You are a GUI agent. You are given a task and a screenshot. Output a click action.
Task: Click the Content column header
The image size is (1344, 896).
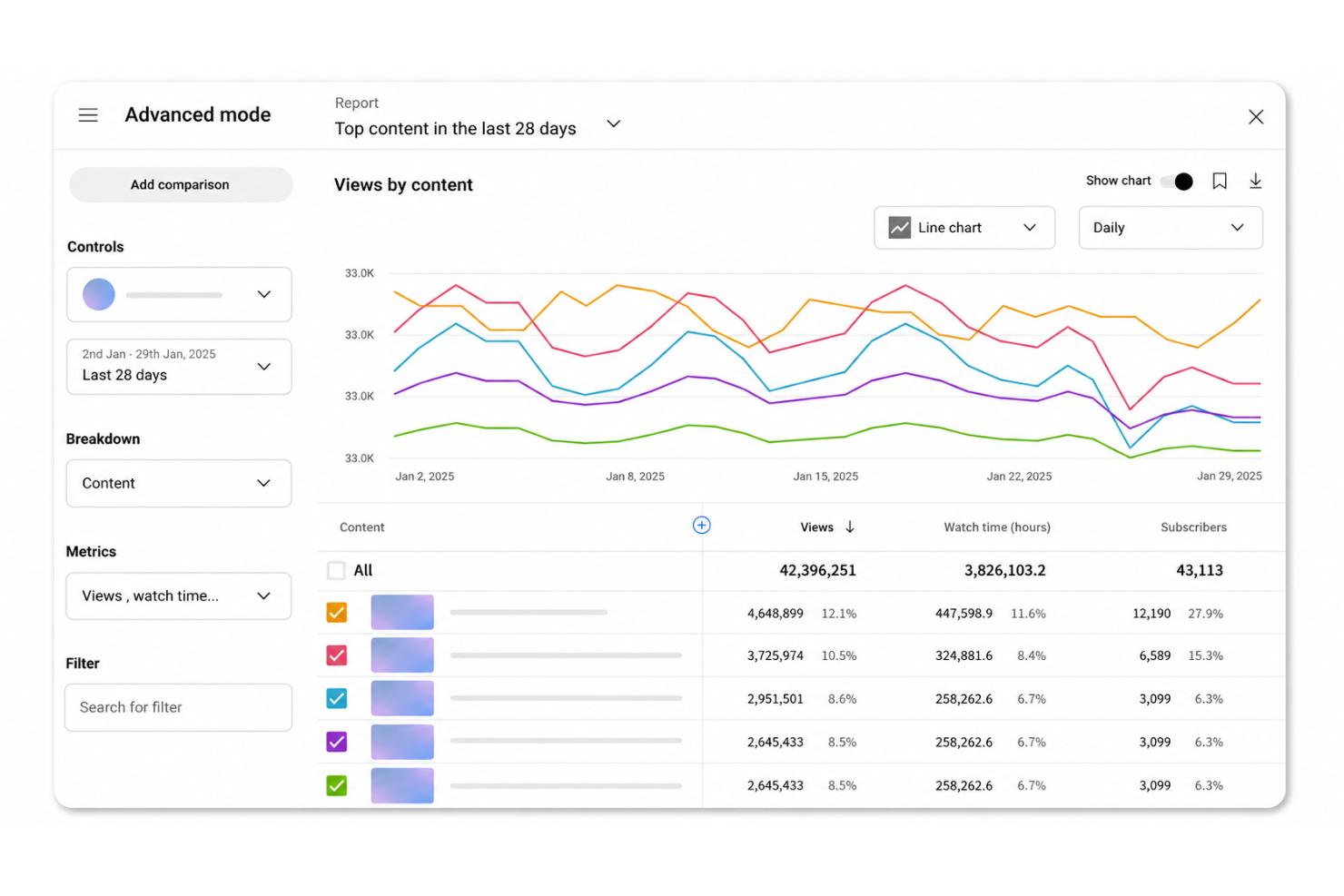(361, 527)
